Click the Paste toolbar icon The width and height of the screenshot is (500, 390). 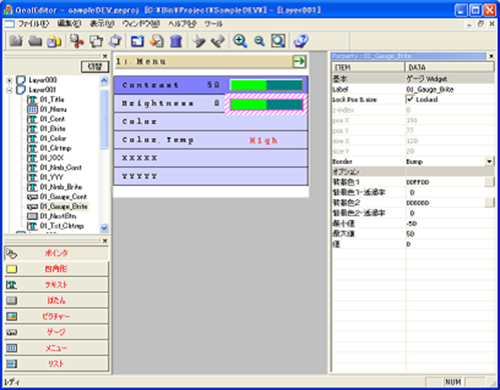coord(115,41)
